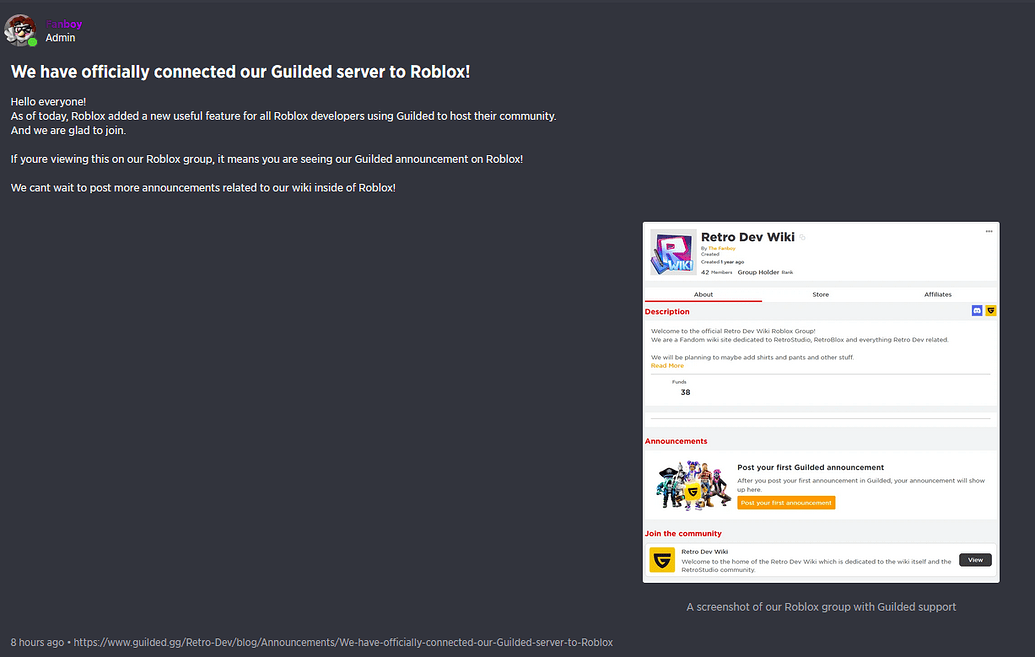1035x657 pixels.
Task: Select the Guilded shield next to Retro Dev Wiki listing
Action: (661, 560)
